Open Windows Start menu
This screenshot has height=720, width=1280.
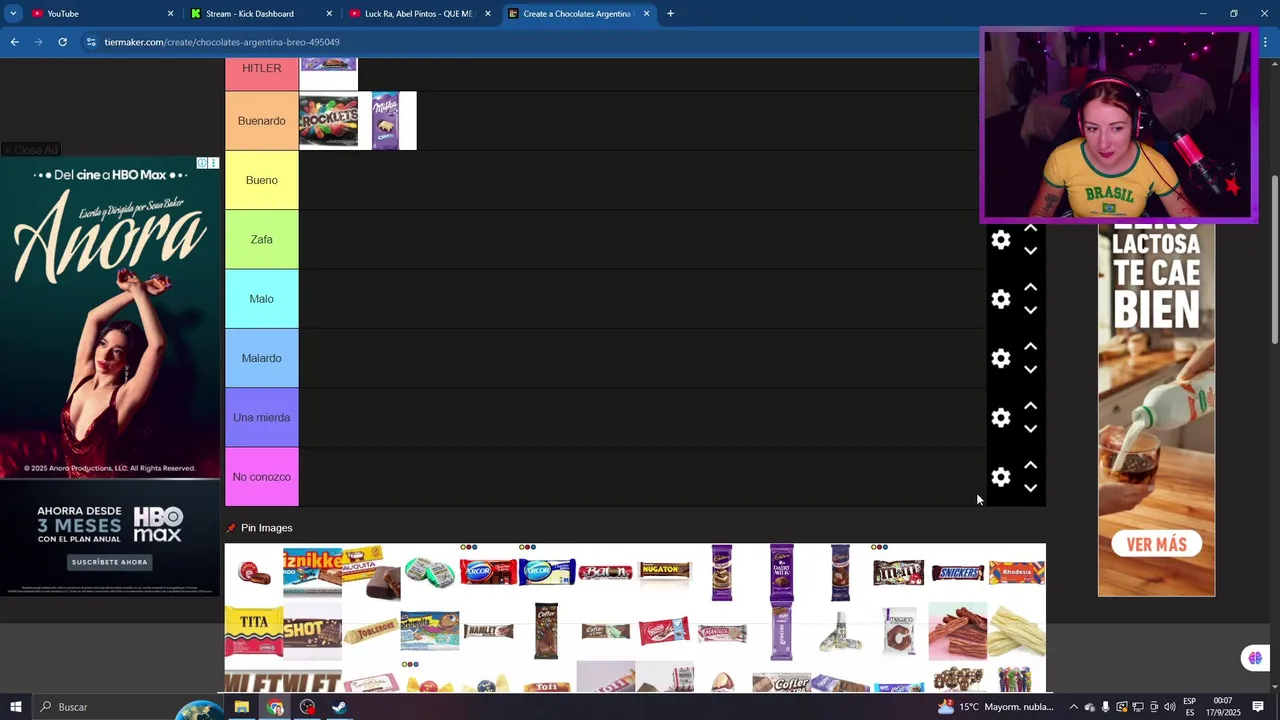(15, 707)
